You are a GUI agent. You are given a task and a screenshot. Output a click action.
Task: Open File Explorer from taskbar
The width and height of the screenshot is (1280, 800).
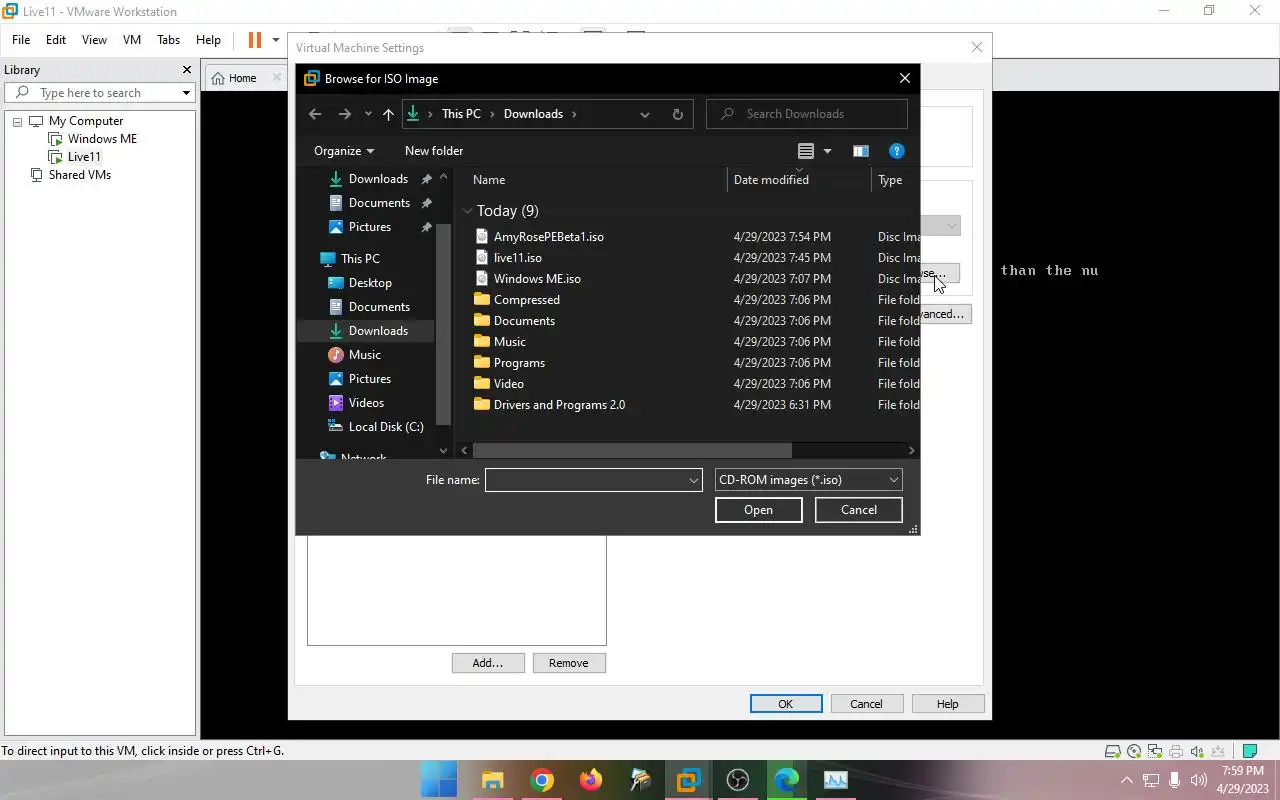click(x=492, y=780)
